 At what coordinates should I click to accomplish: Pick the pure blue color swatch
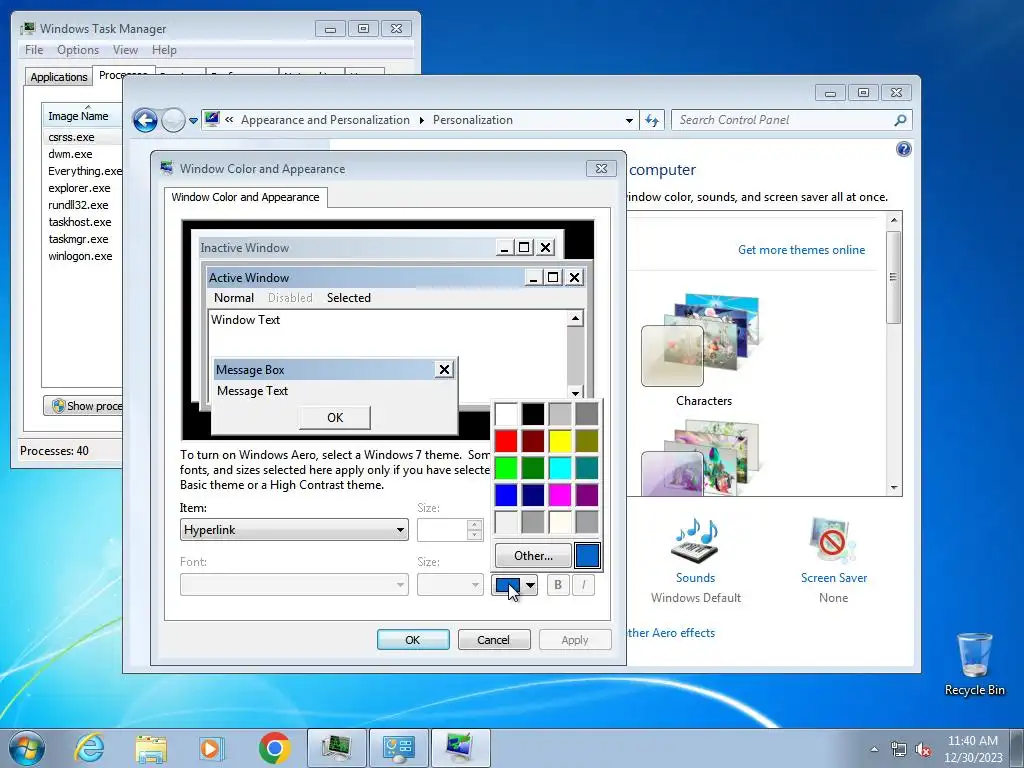click(x=506, y=495)
